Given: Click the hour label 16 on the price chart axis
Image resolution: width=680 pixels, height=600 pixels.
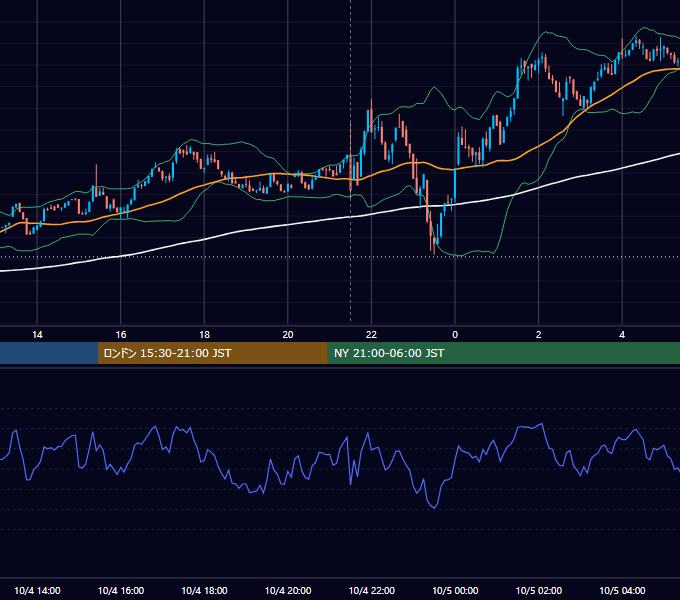Looking at the screenshot, I should pos(121,335).
